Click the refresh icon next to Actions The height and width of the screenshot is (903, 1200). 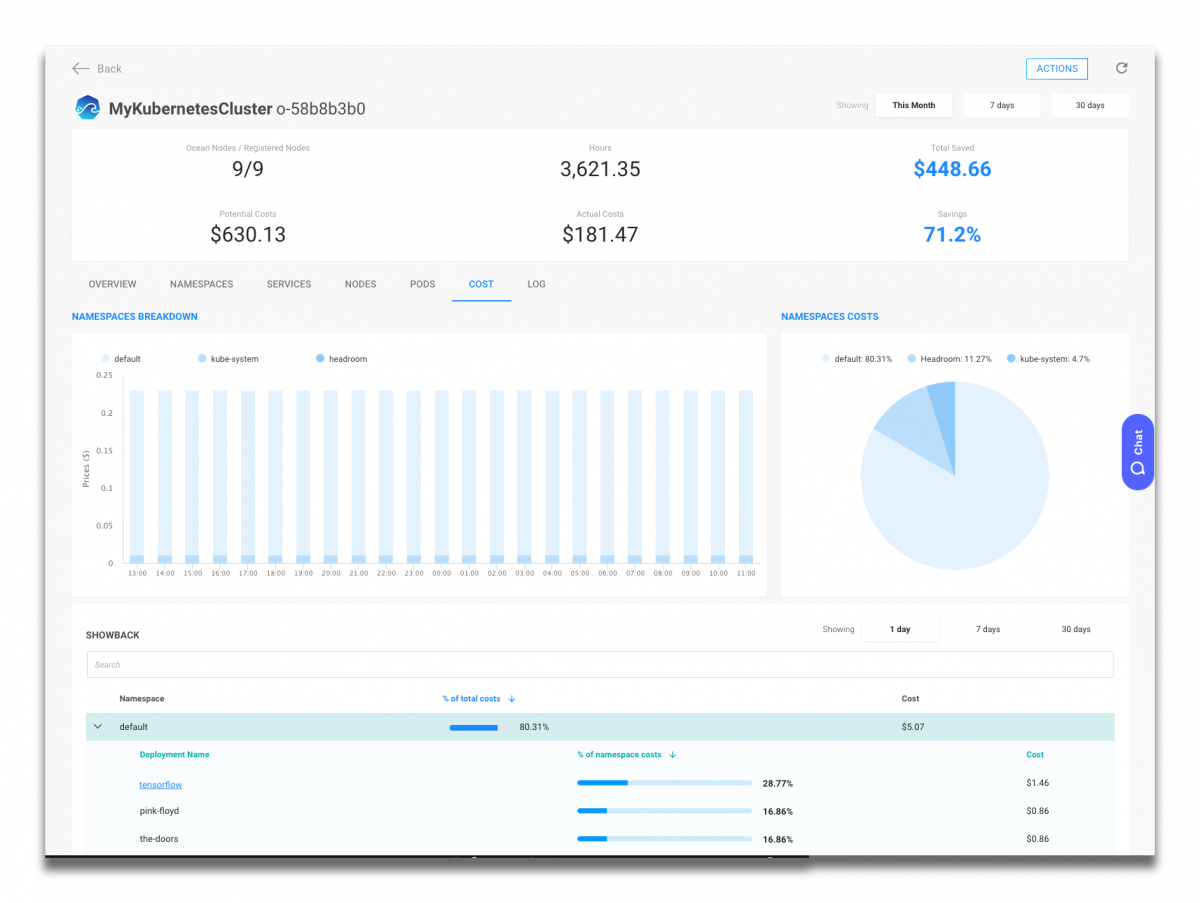[1121, 68]
